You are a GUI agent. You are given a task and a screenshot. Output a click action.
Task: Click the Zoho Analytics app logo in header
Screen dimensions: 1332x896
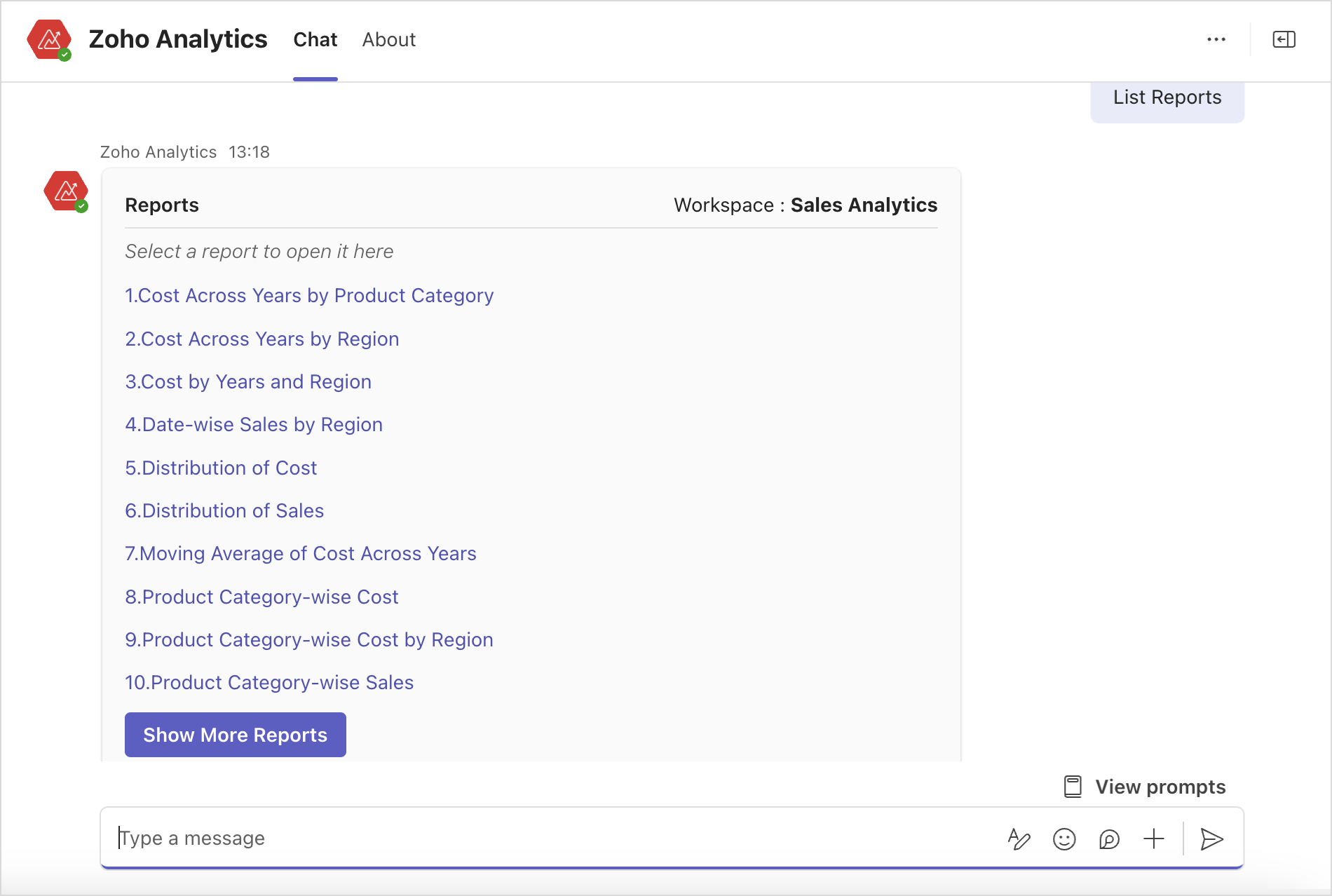pos(49,39)
